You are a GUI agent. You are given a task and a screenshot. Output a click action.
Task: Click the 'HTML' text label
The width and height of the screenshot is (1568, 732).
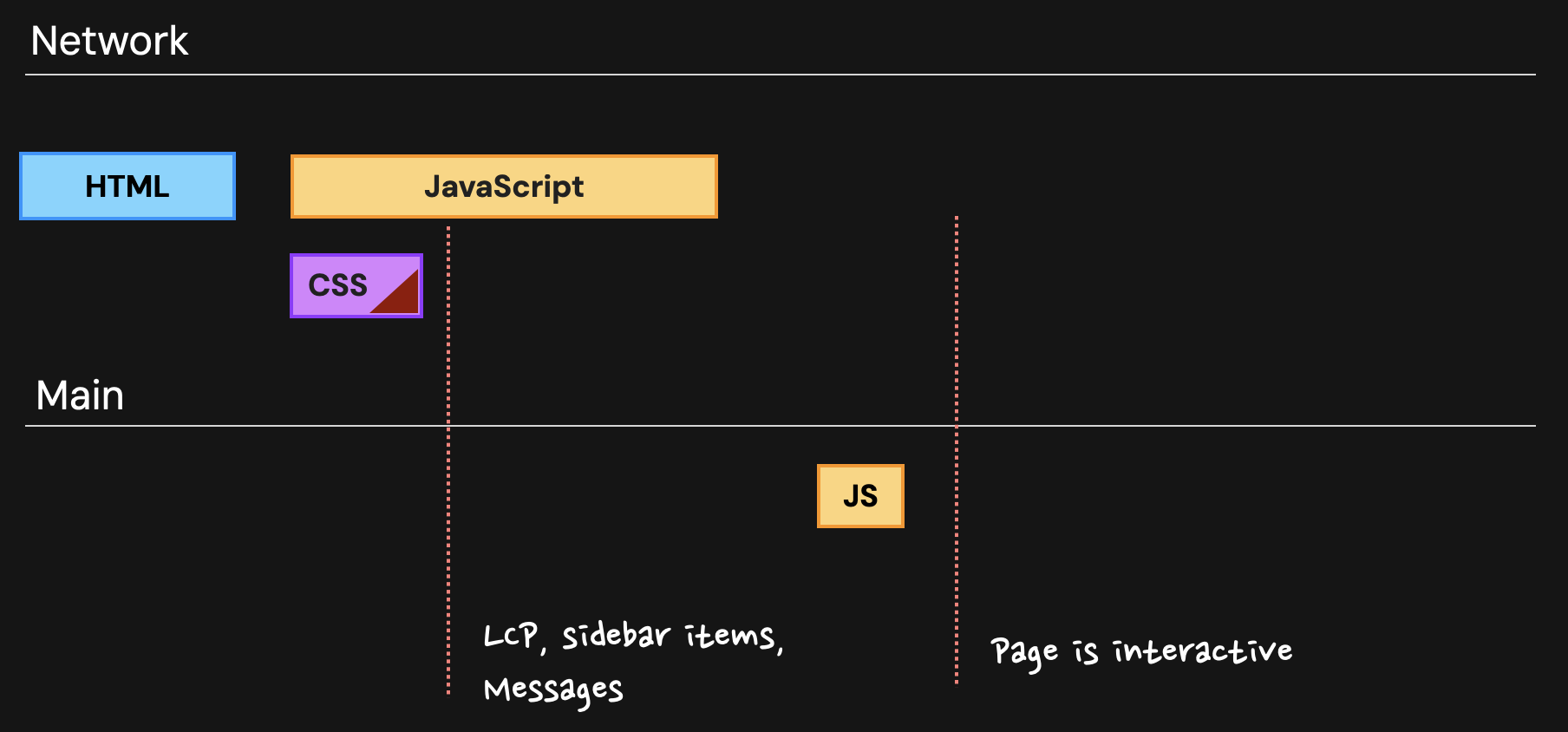point(127,186)
